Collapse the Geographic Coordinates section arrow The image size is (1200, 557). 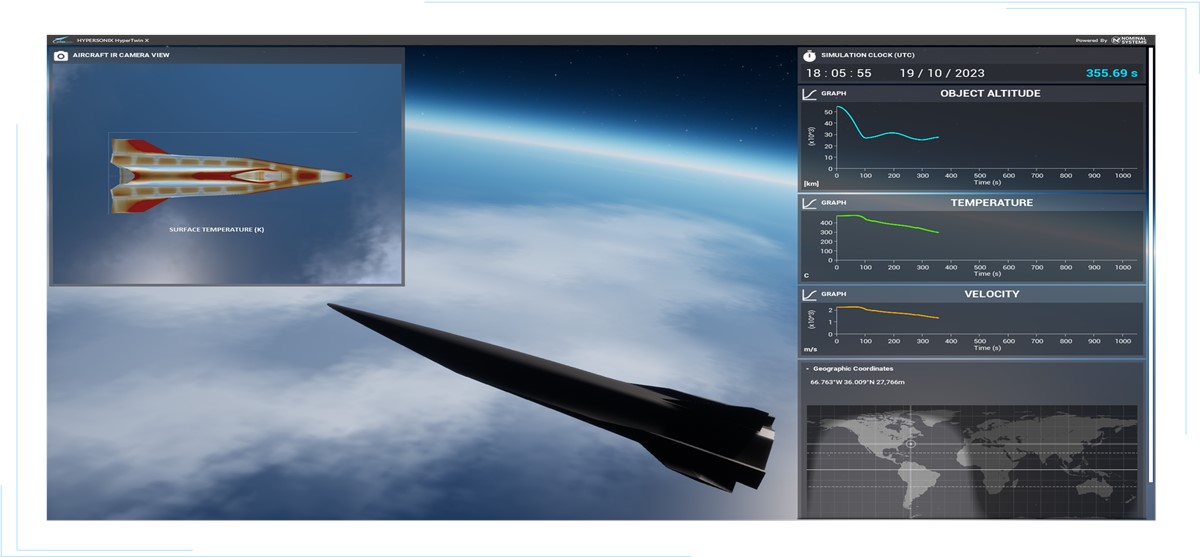pyautogui.click(x=808, y=369)
